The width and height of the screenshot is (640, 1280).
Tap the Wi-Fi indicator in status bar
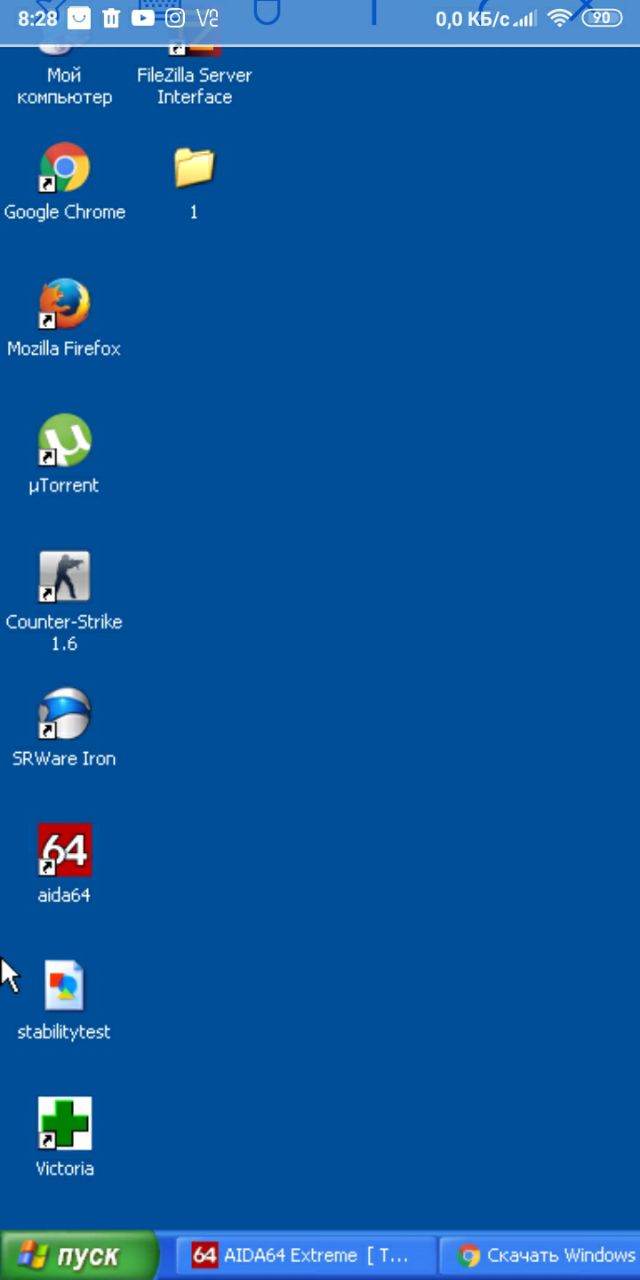(560, 18)
